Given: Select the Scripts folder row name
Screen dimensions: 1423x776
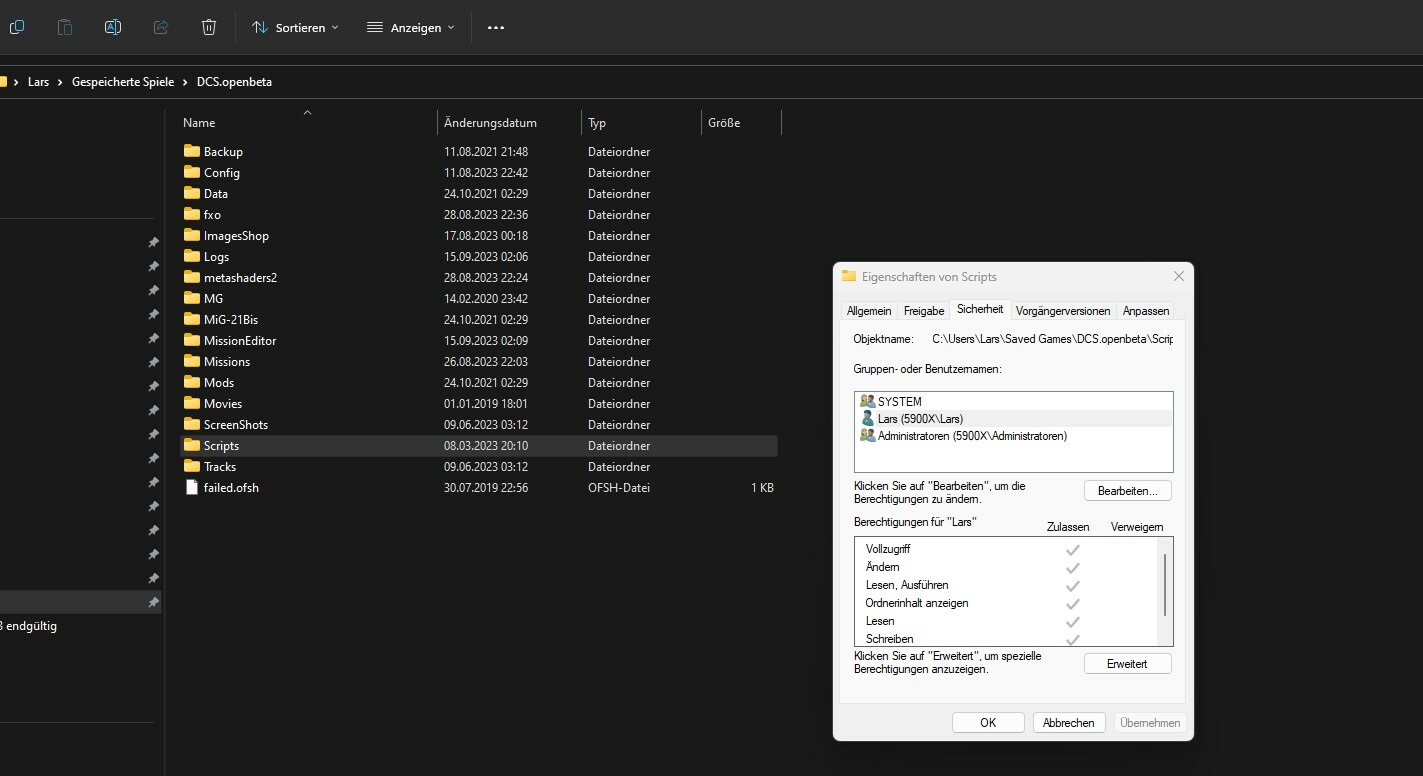Looking at the screenshot, I should click(x=221, y=445).
